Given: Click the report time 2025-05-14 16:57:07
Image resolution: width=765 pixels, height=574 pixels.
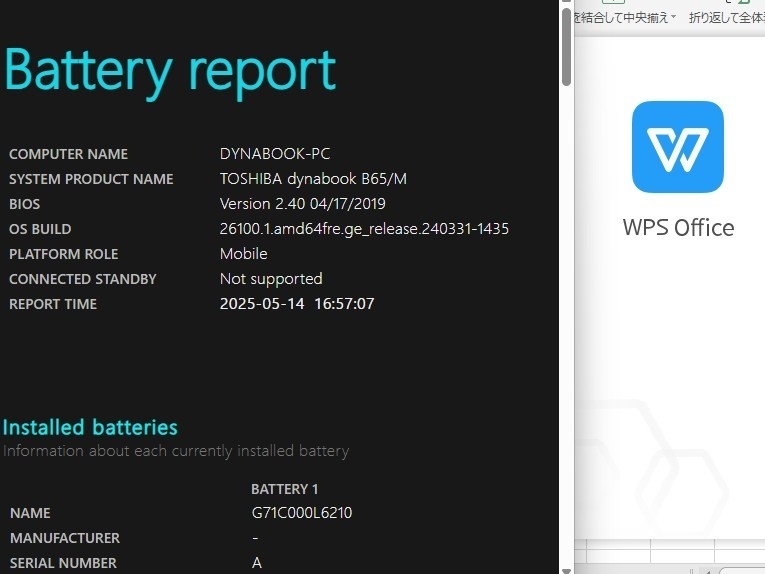Looking at the screenshot, I should [297, 304].
